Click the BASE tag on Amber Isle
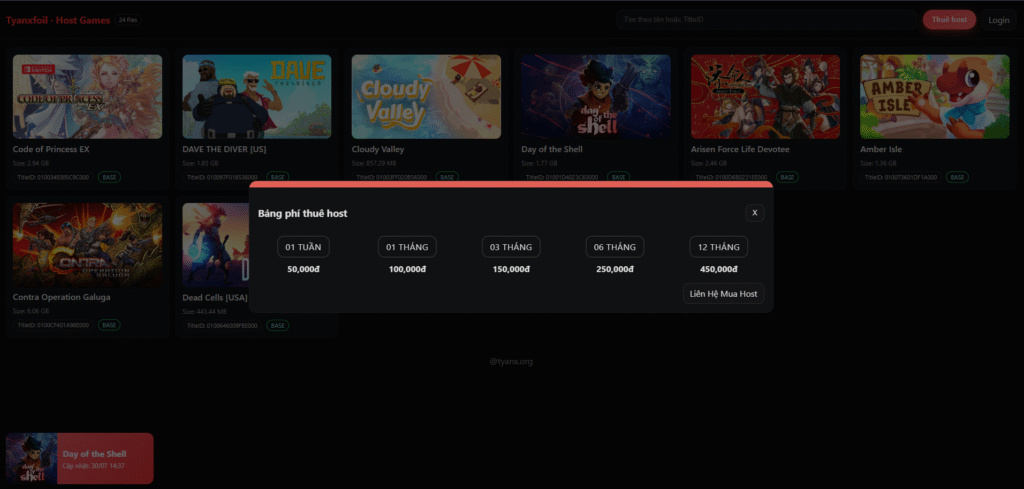1024x489 pixels. tap(957, 177)
